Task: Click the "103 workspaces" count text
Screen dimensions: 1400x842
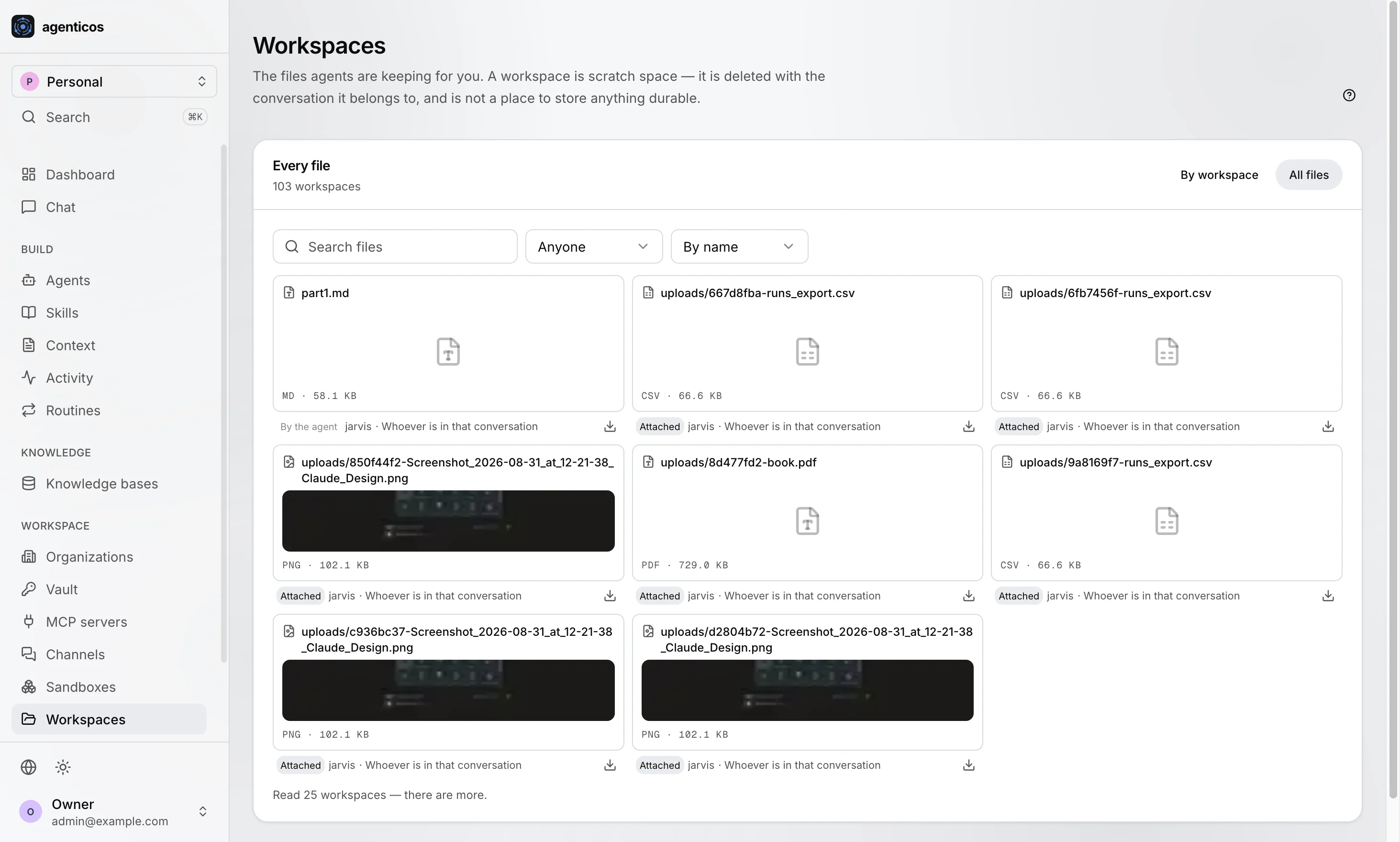Action: [316, 186]
